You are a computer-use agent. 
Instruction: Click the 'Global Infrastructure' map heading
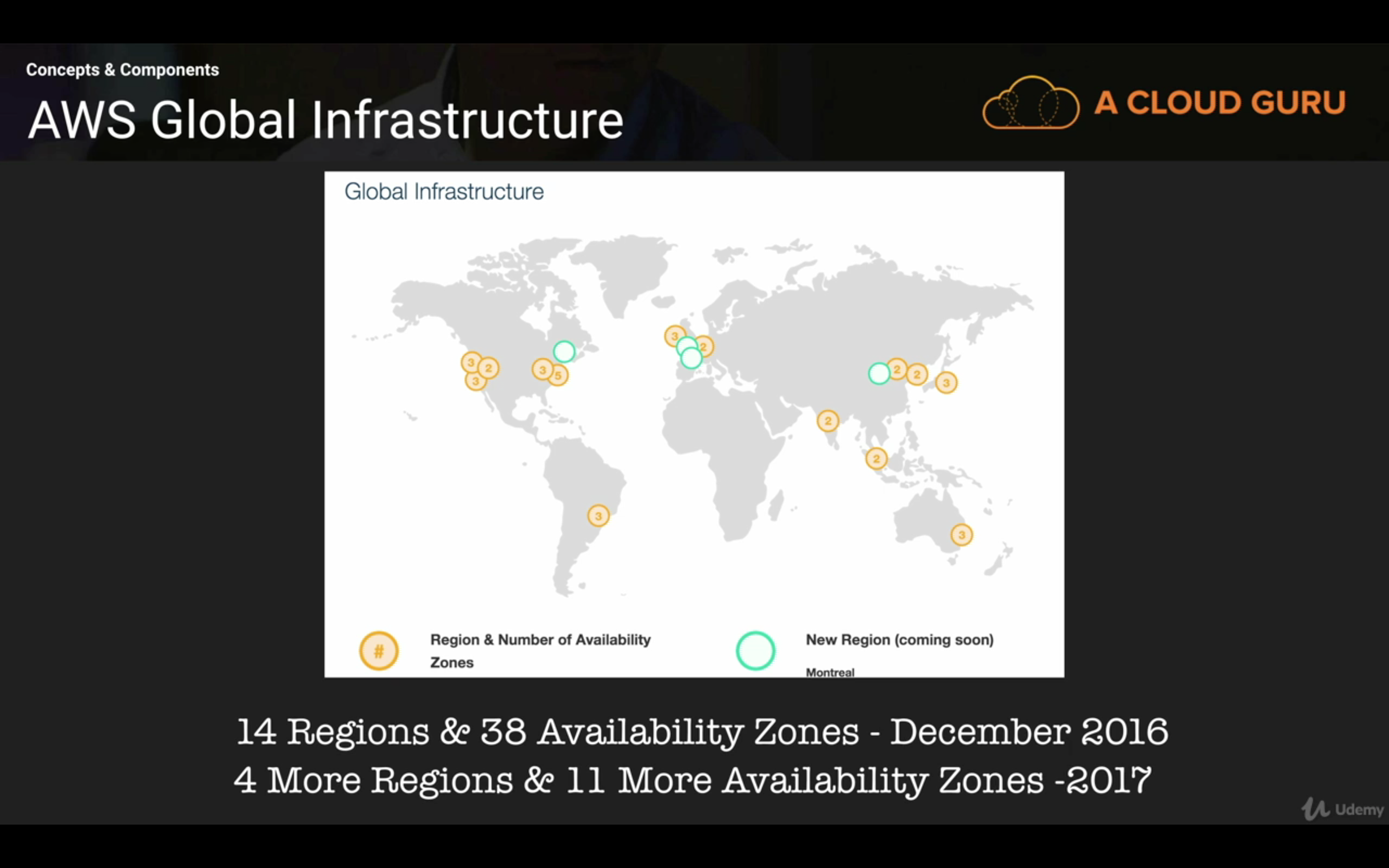click(x=444, y=191)
